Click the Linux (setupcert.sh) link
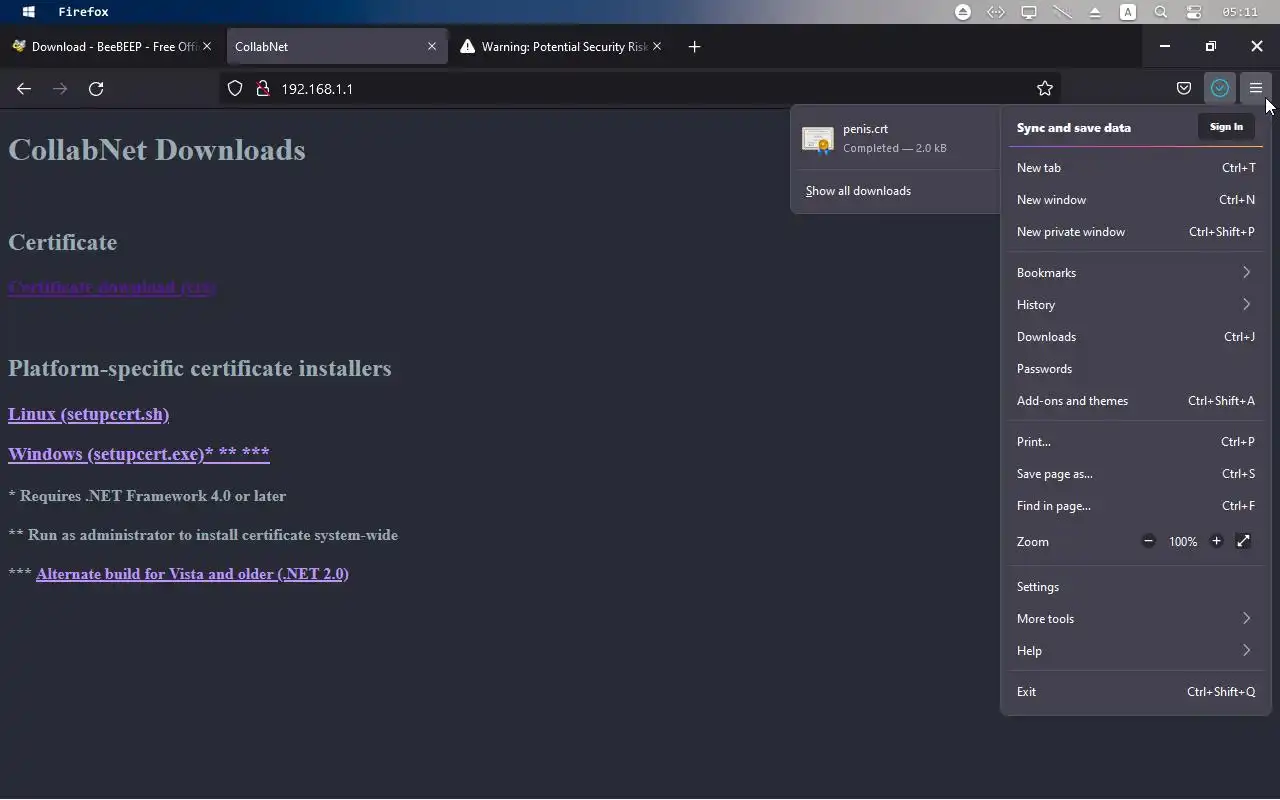This screenshot has width=1280, height=800. click(x=88, y=414)
